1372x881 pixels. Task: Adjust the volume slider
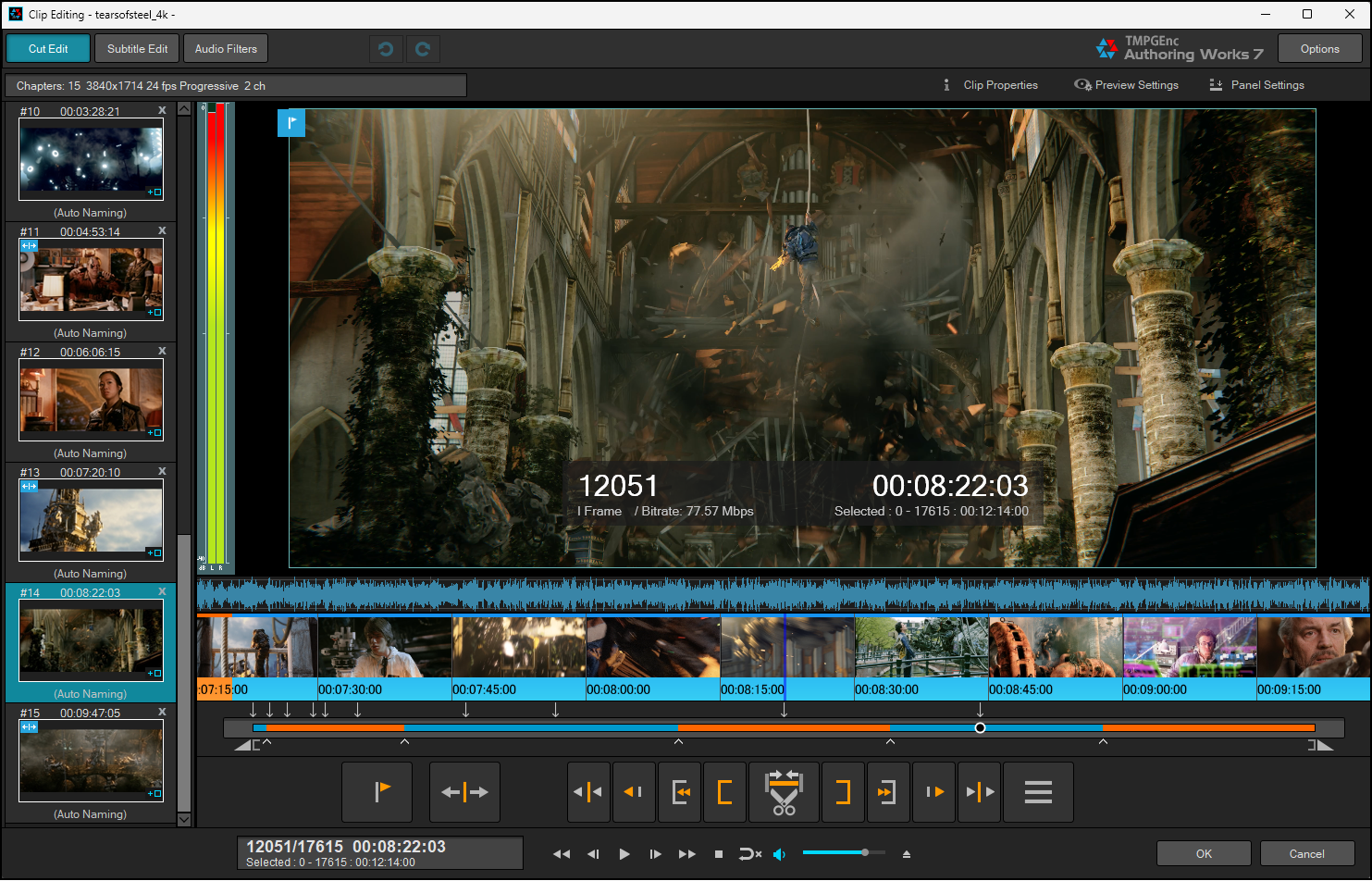click(844, 852)
